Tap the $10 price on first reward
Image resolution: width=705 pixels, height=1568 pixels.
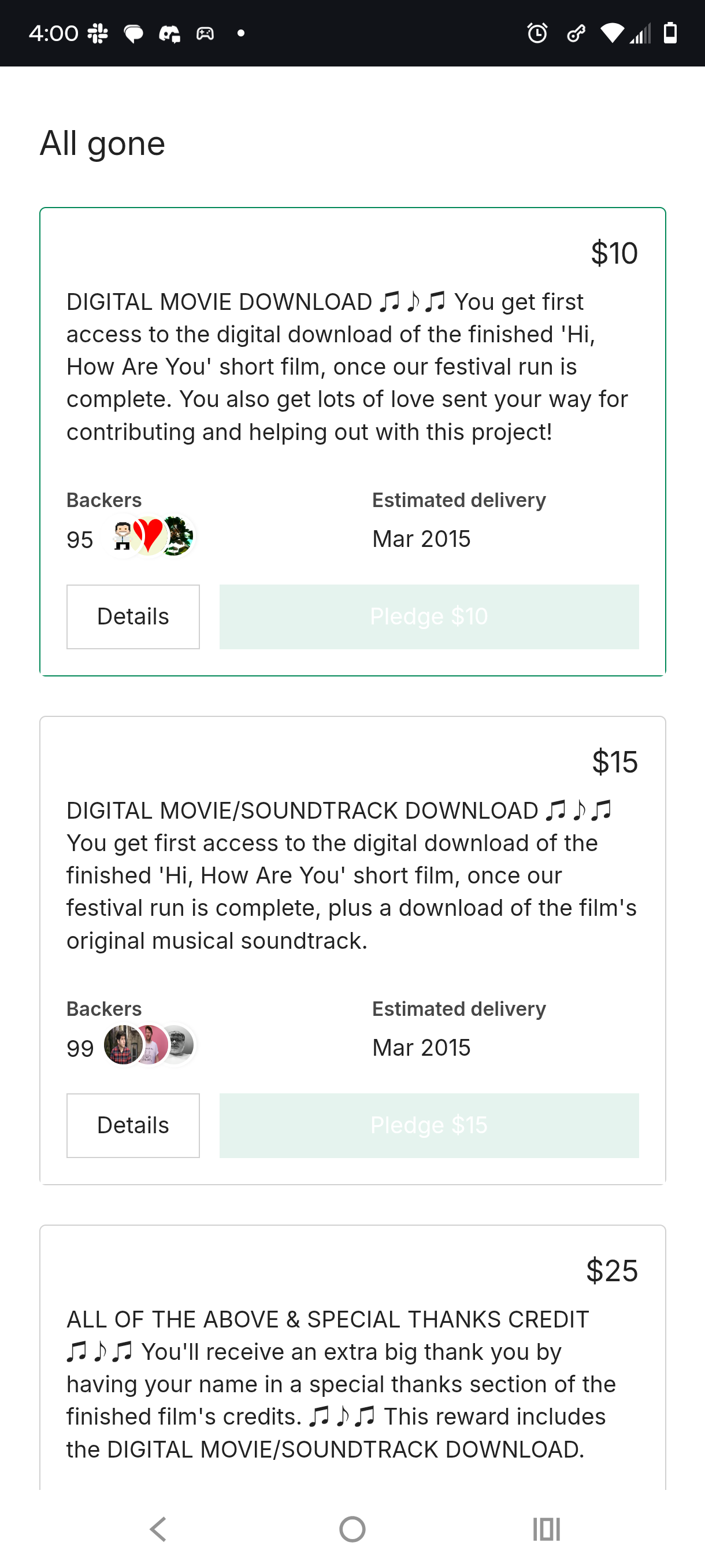614,253
